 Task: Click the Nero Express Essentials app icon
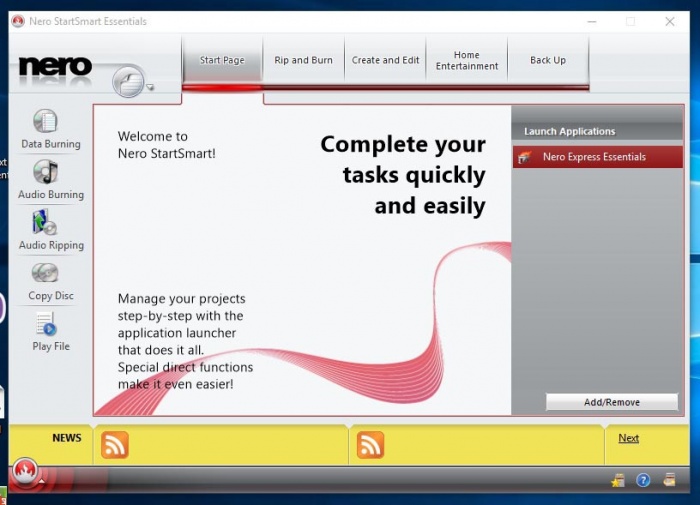point(525,157)
